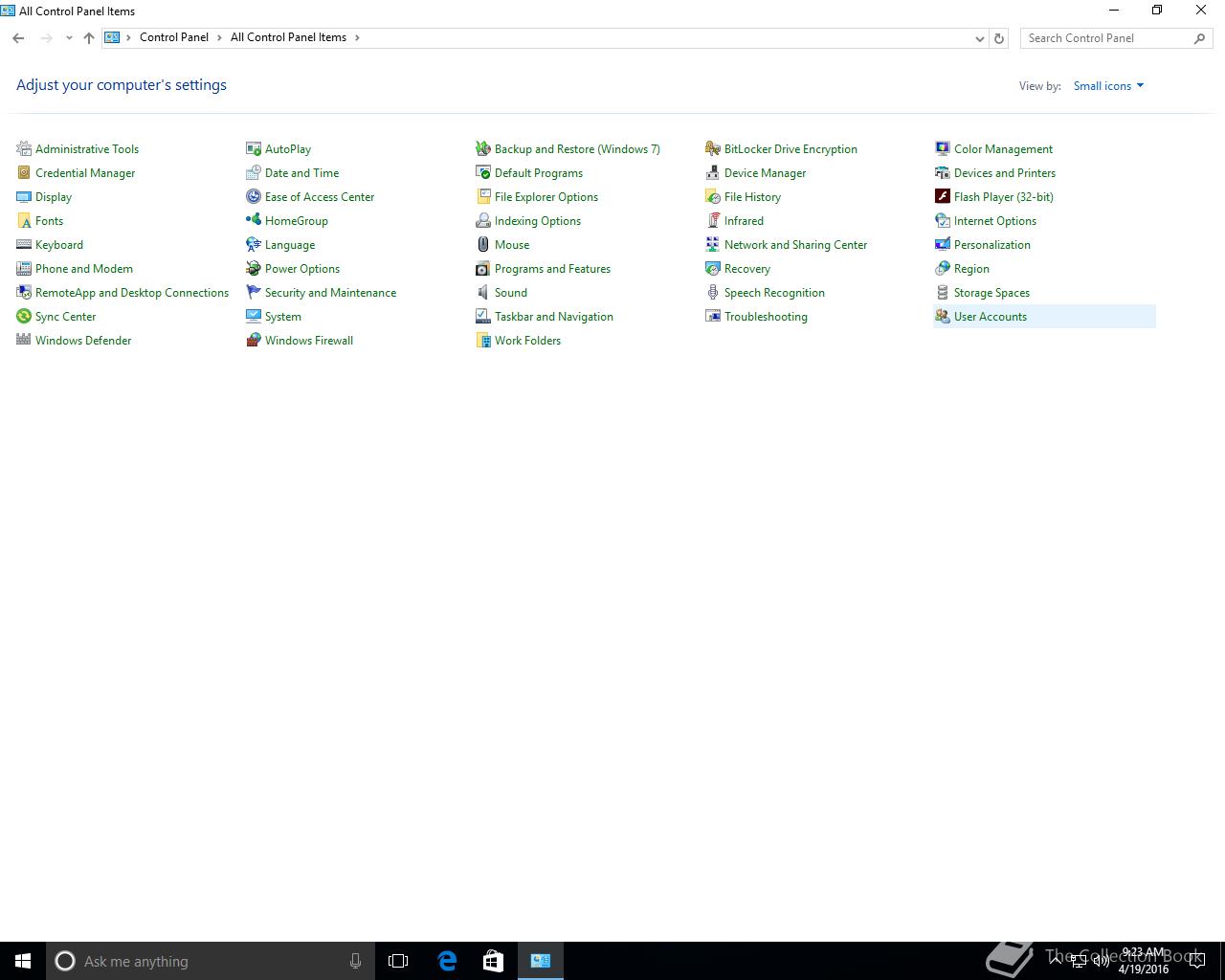Open Network and Sharing Center link

(x=795, y=245)
